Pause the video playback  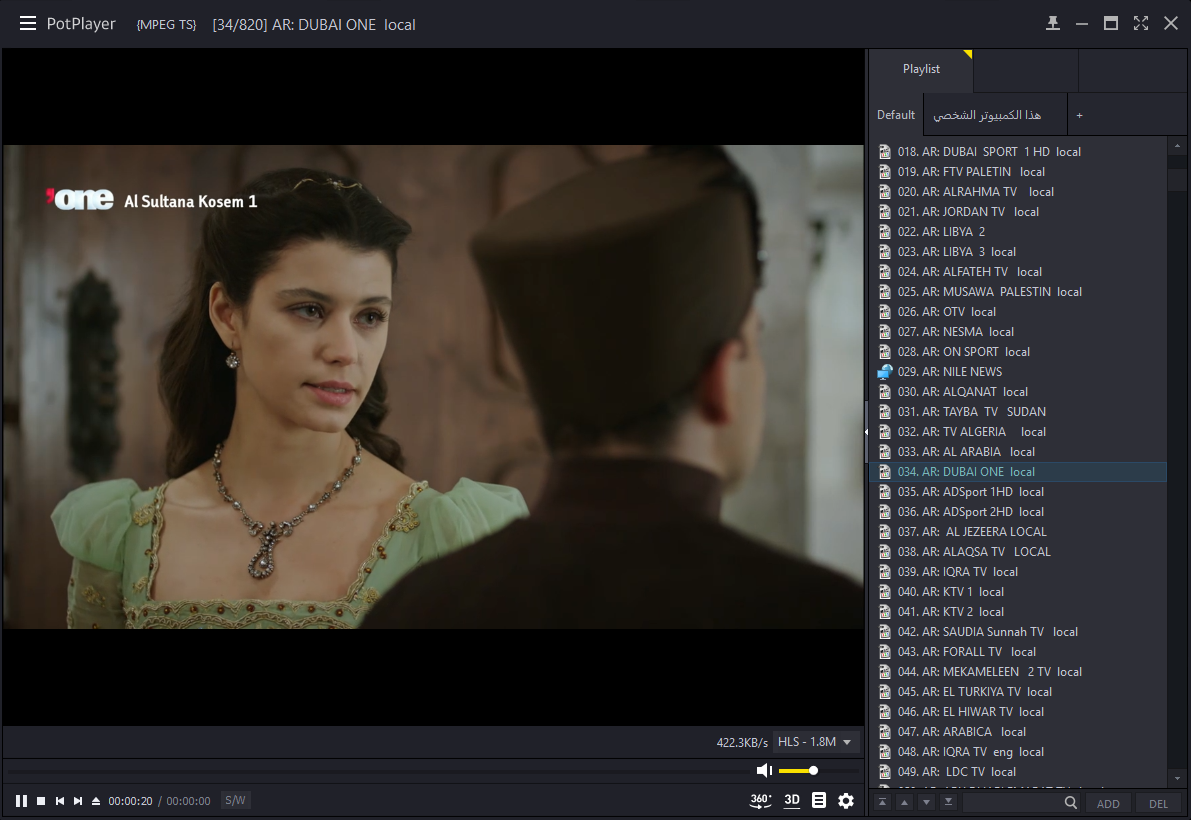pyautogui.click(x=21, y=801)
